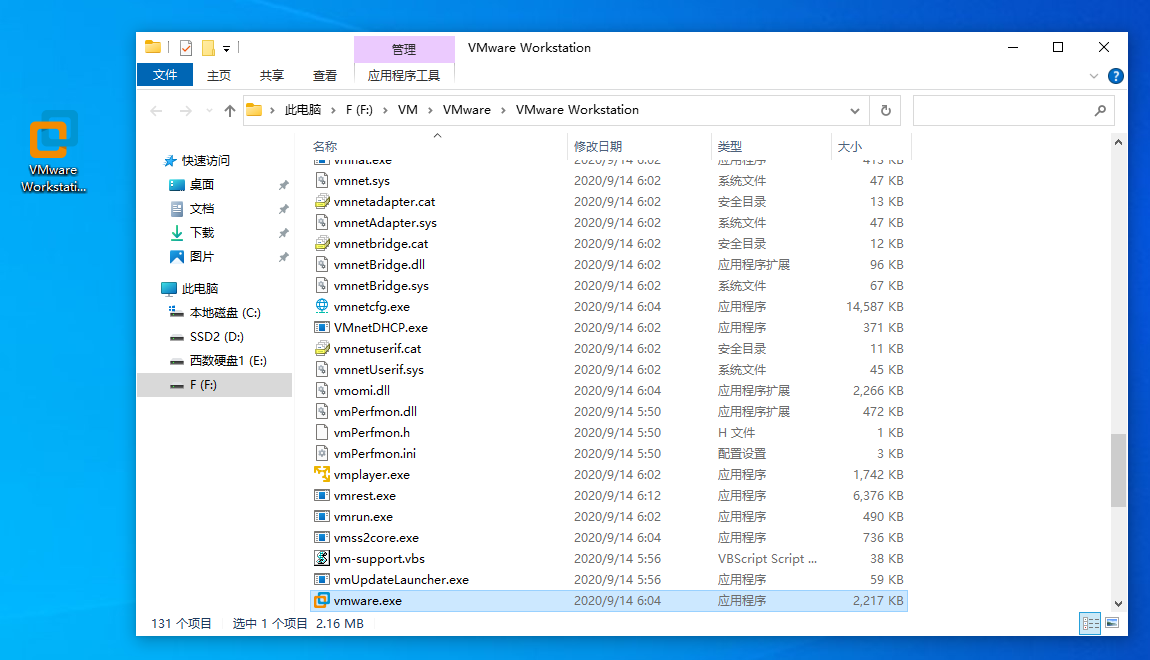Click the 管理 contextual tab header
The width and height of the screenshot is (1150, 660).
403,49
